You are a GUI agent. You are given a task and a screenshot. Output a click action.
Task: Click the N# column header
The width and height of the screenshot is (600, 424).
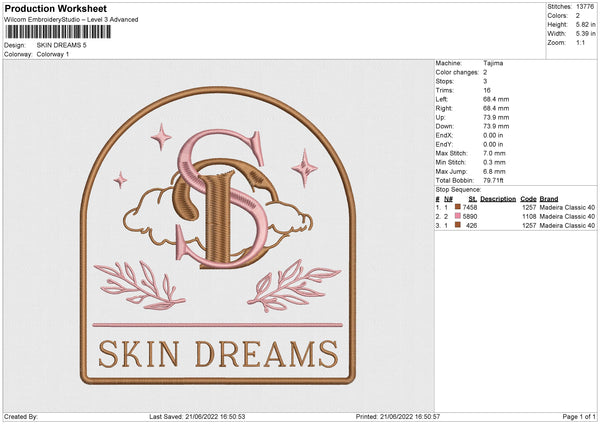click(x=448, y=199)
